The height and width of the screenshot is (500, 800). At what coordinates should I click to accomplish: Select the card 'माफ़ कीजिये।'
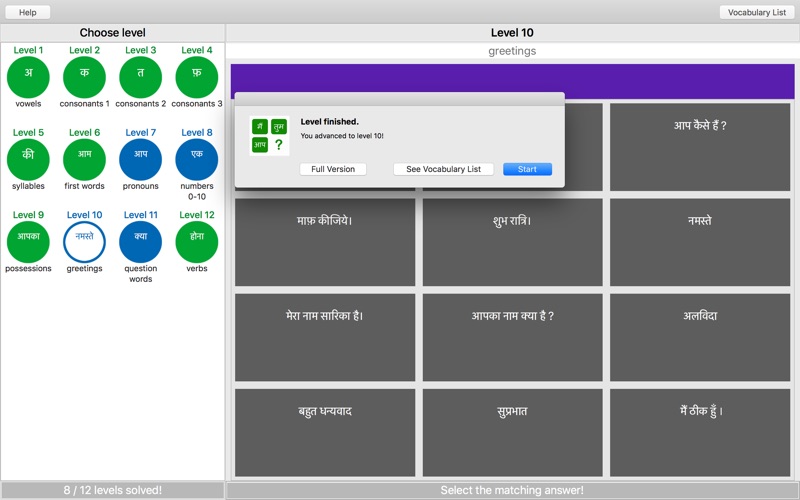pos(325,242)
